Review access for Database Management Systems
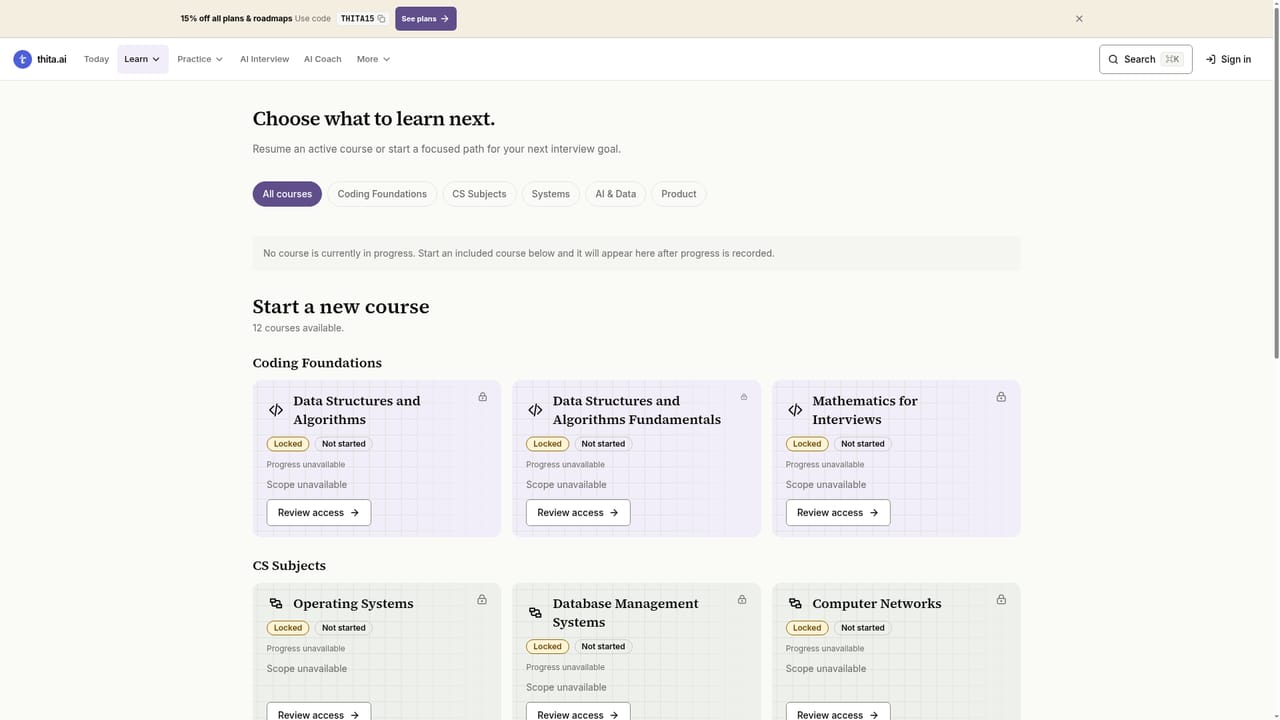The height and width of the screenshot is (720, 1280). point(578,711)
